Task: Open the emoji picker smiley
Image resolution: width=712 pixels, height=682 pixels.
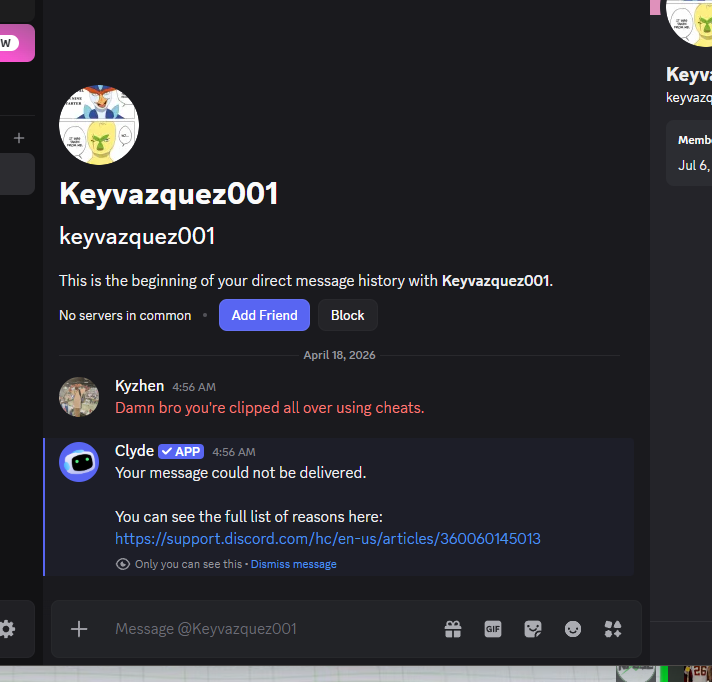Action: click(573, 629)
